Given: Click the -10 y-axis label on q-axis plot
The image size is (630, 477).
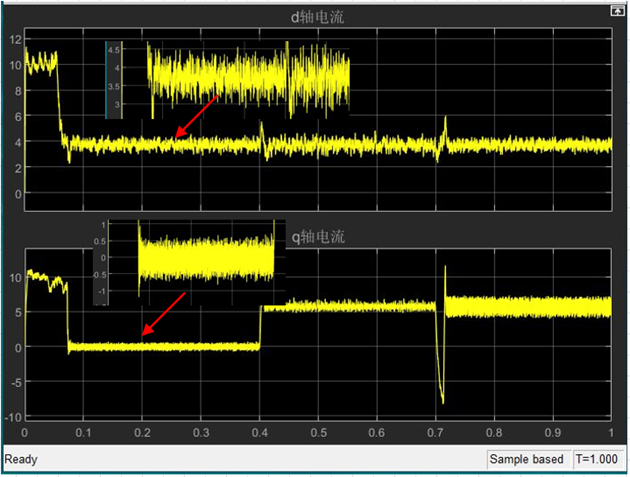Looking at the screenshot, I should pos(13,418).
